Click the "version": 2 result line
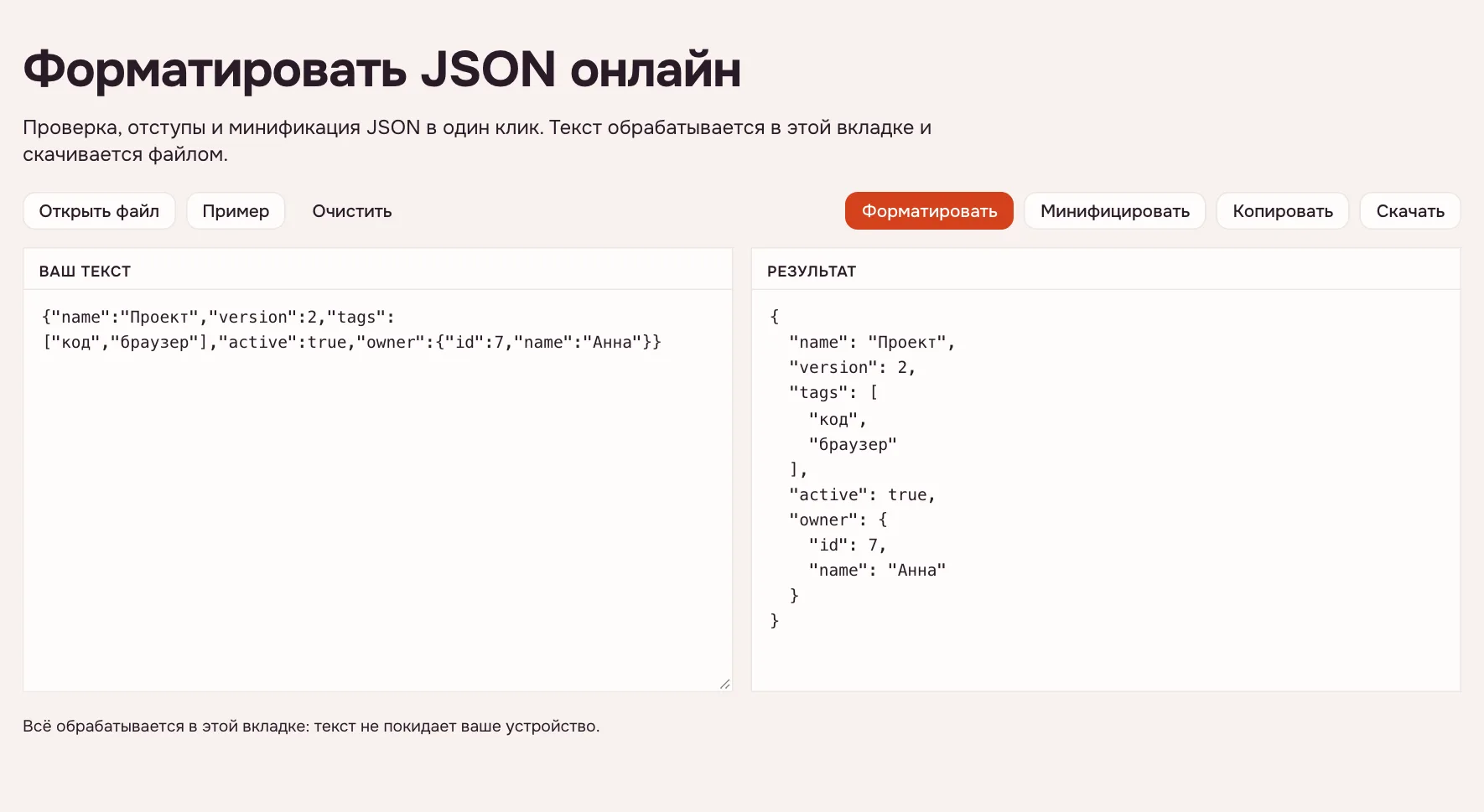The image size is (1484, 812). 852,367
